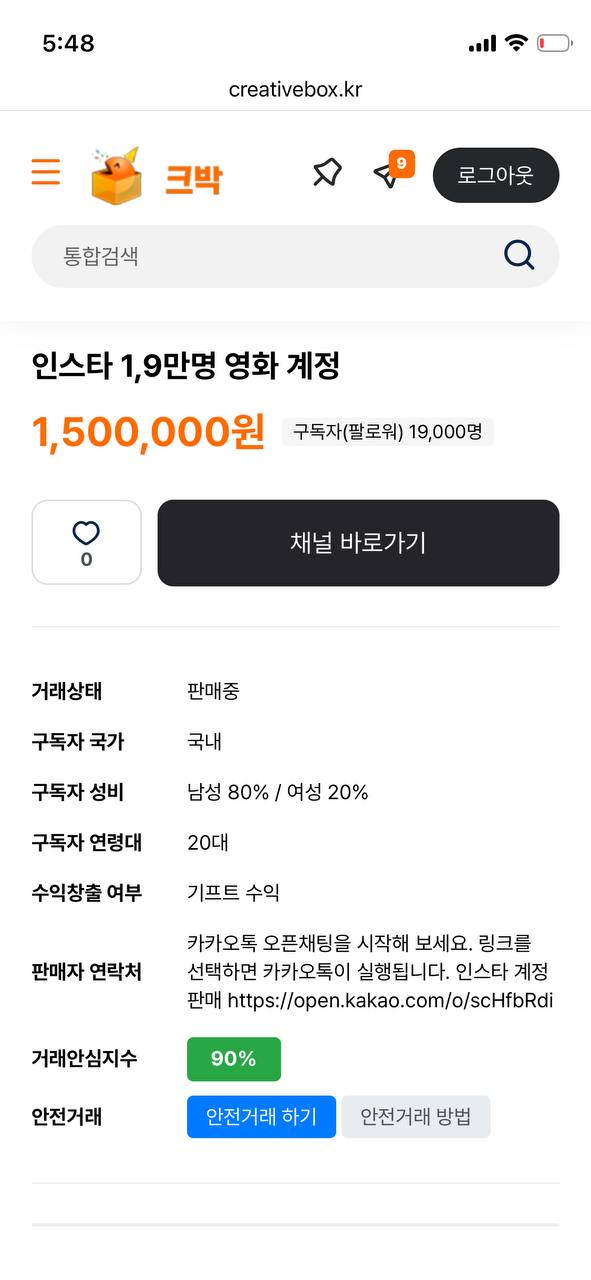Open the orange hamburger menu

coord(46,172)
